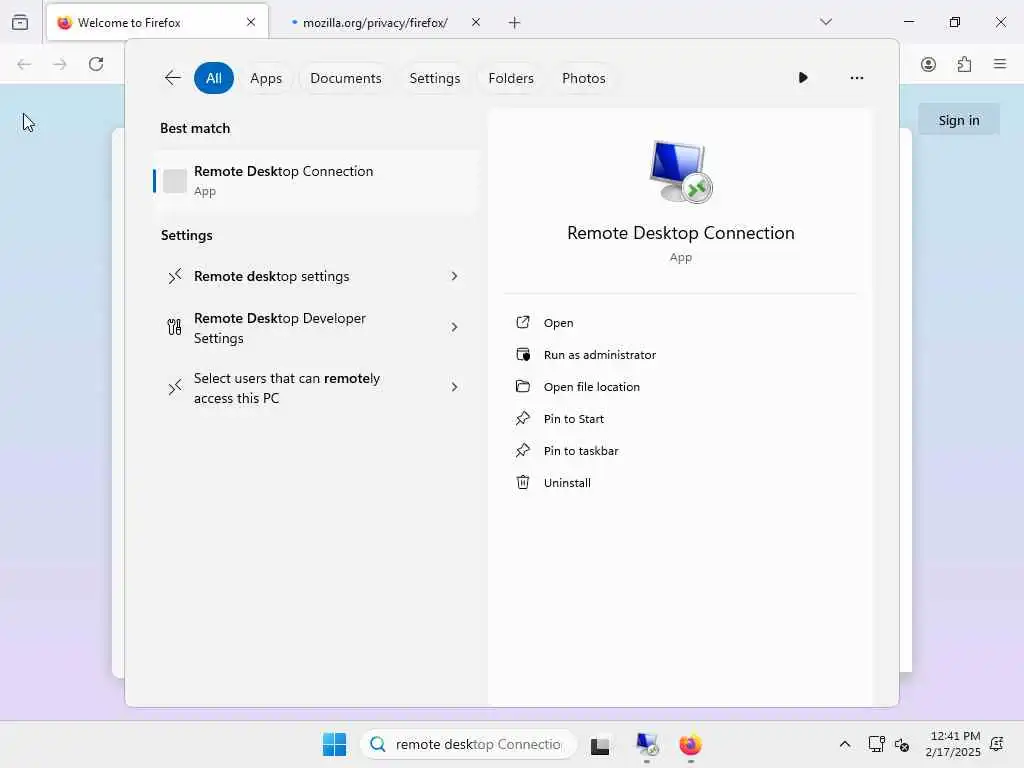Open Remote Desktop Connection from the taskbar

[x=647, y=745]
